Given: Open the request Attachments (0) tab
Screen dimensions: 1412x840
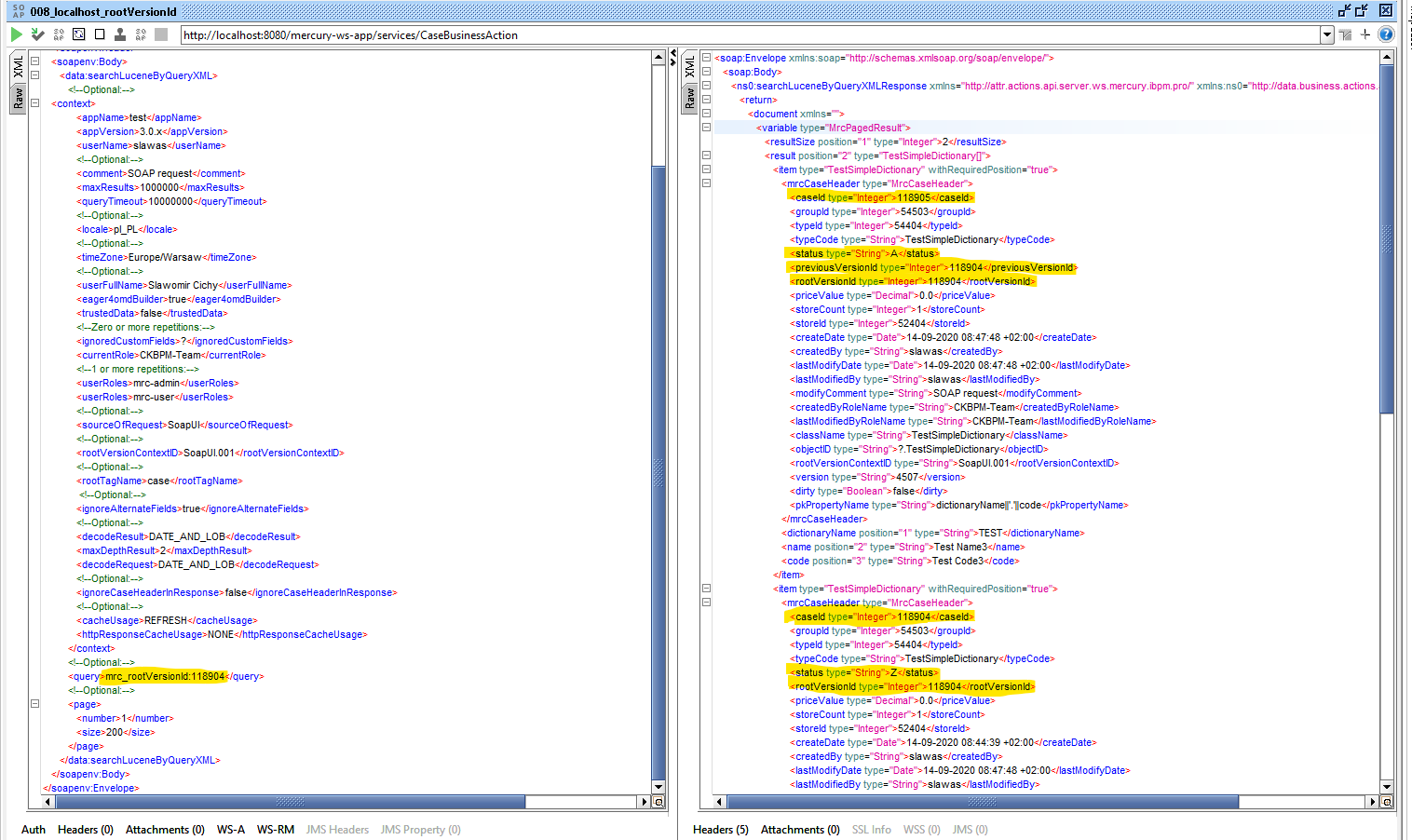Looking at the screenshot, I should pos(165,830).
